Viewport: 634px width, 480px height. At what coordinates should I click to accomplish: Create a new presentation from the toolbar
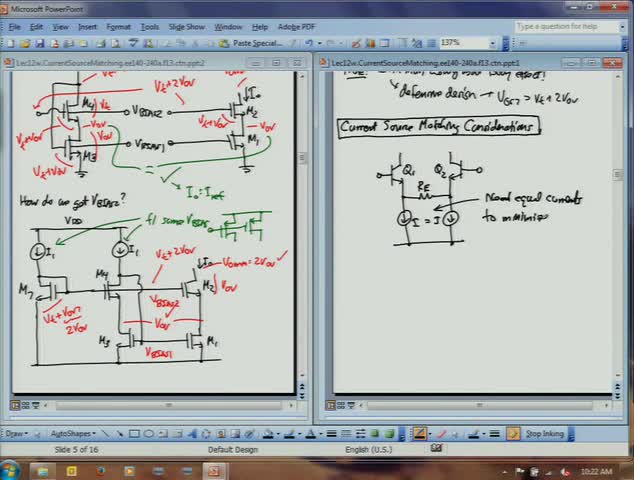[x=11, y=43]
